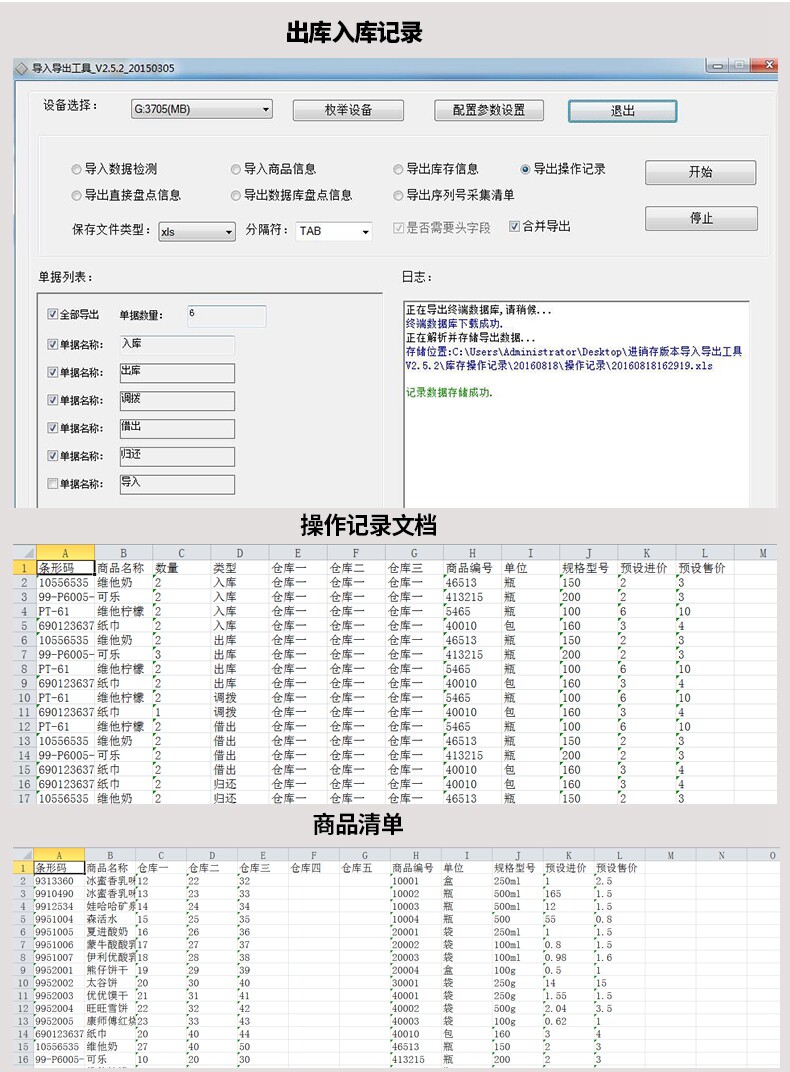Click the 退出 button
The height and width of the screenshot is (1072, 790).
click(x=623, y=111)
